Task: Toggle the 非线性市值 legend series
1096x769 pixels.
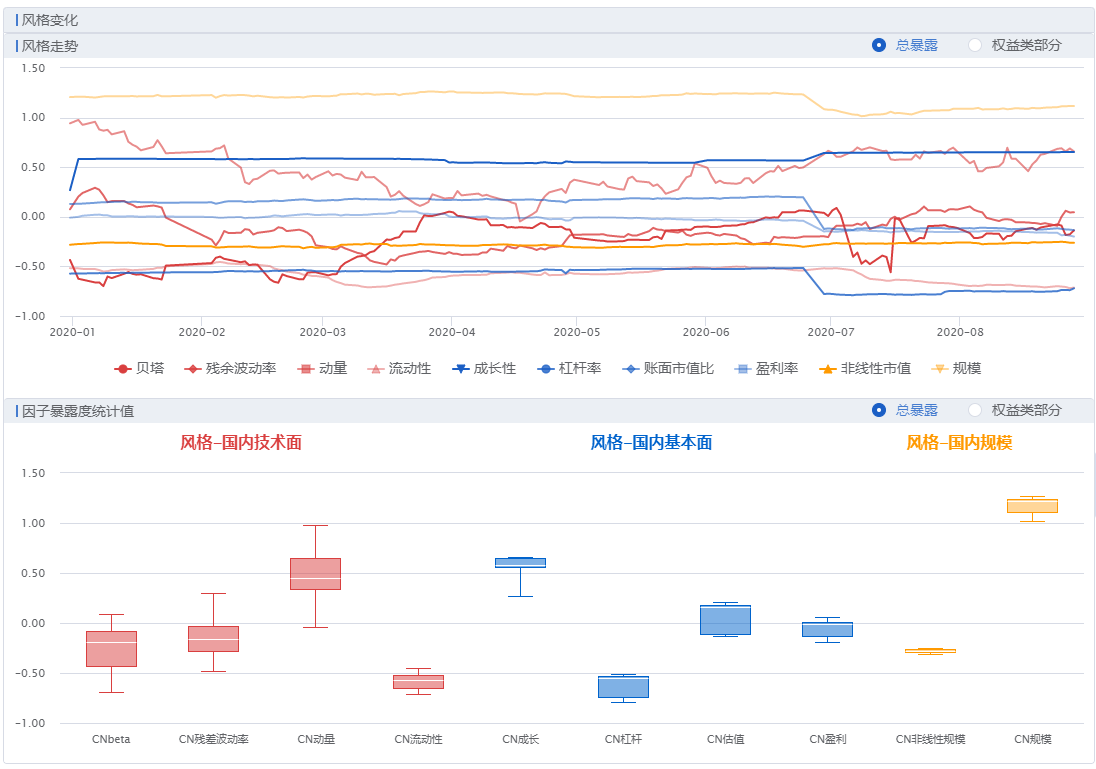Action: click(865, 368)
